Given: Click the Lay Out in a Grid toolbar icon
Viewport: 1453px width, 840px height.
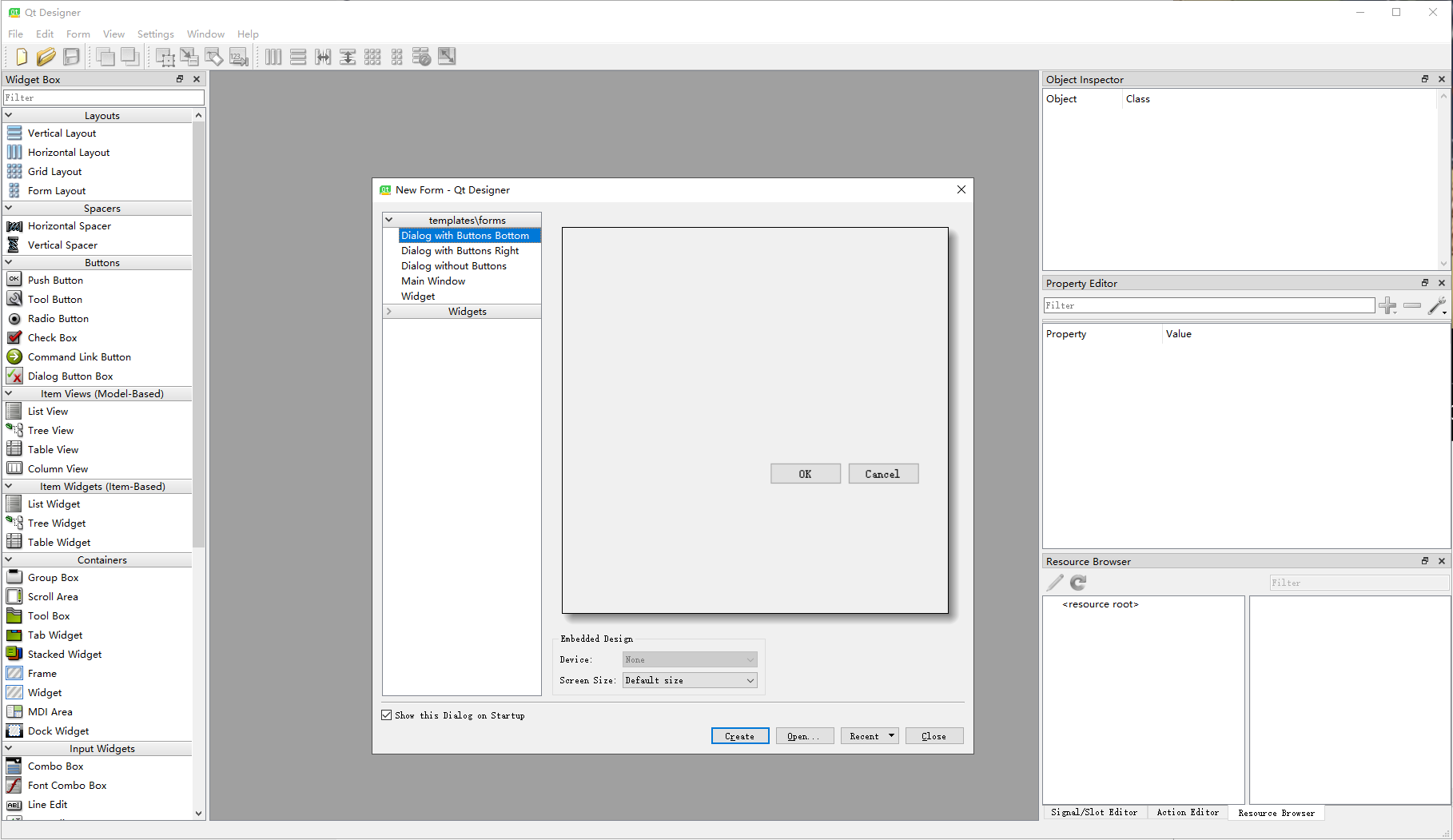Looking at the screenshot, I should point(372,57).
